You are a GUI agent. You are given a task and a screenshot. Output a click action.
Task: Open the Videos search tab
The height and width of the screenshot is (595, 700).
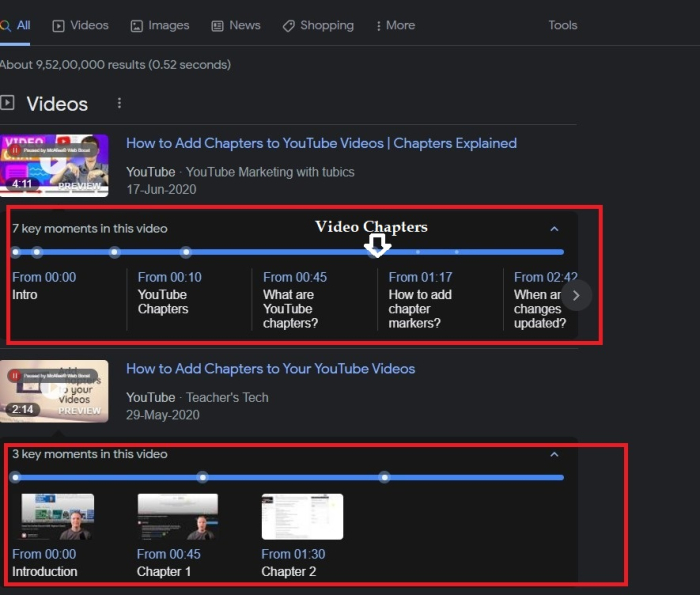80,25
